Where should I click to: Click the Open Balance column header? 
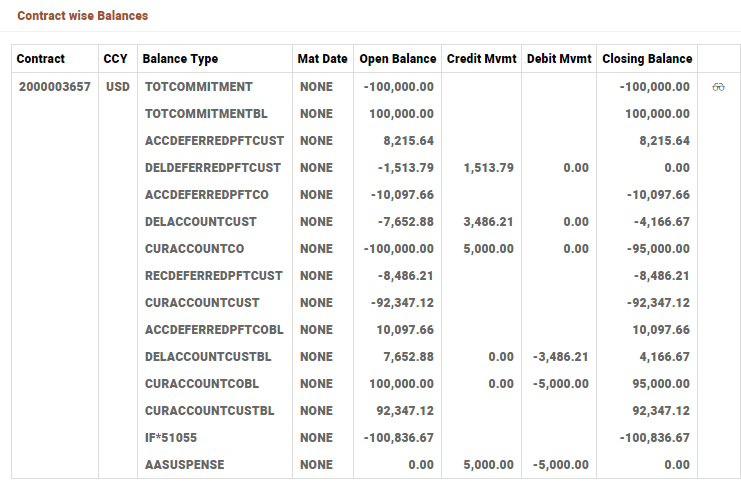[x=398, y=59]
